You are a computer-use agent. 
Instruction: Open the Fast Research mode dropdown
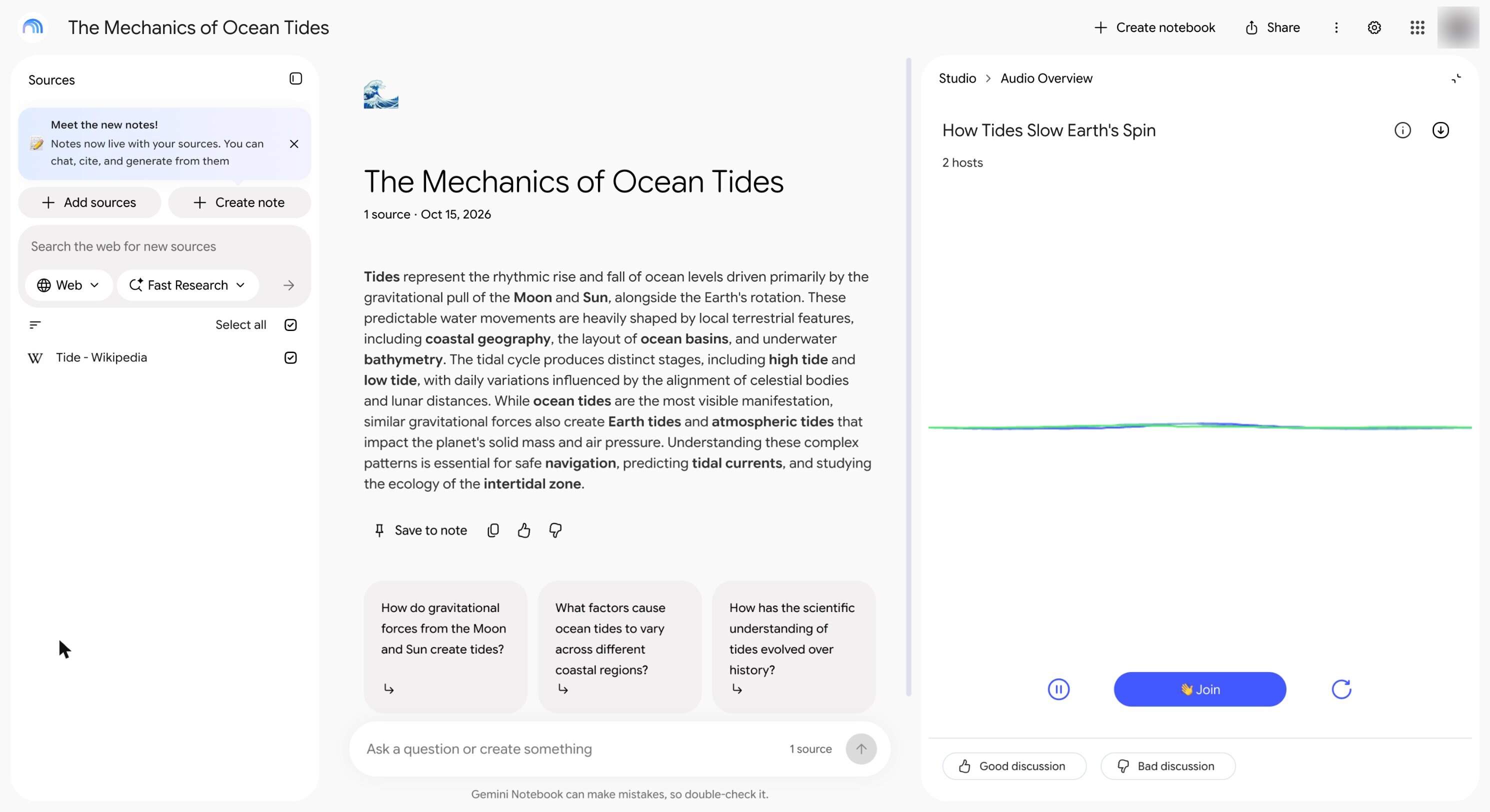[187, 285]
